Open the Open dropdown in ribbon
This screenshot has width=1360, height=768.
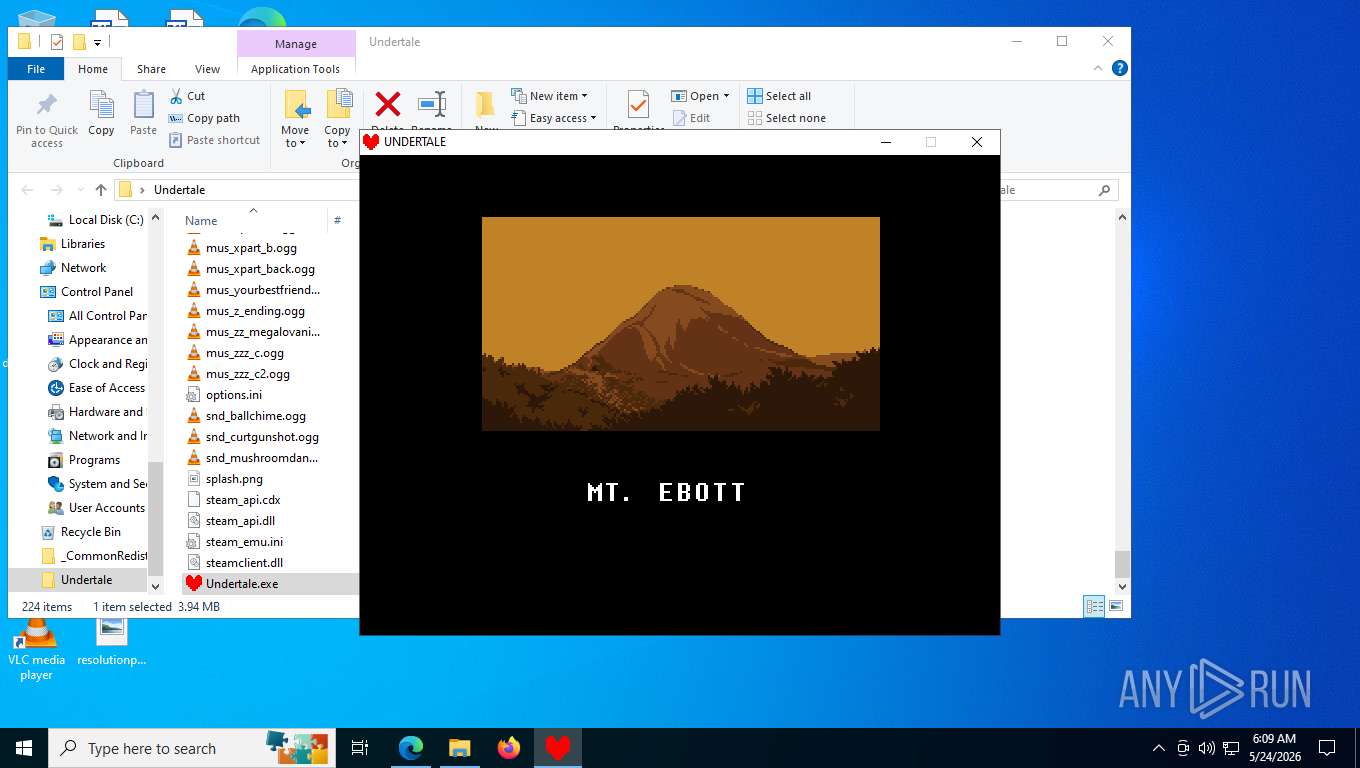coord(700,96)
